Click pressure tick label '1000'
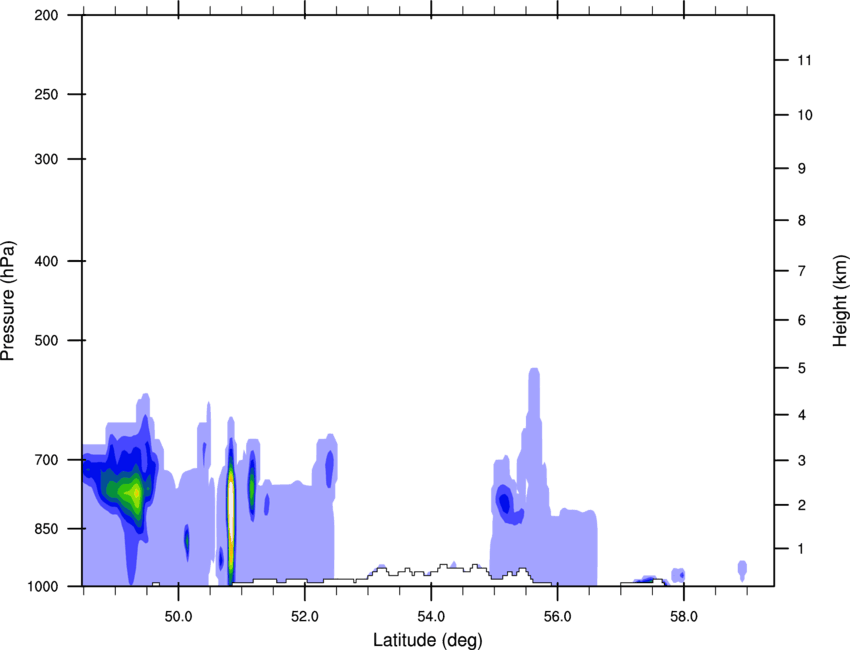This screenshot has height=650, width=850. [43, 587]
